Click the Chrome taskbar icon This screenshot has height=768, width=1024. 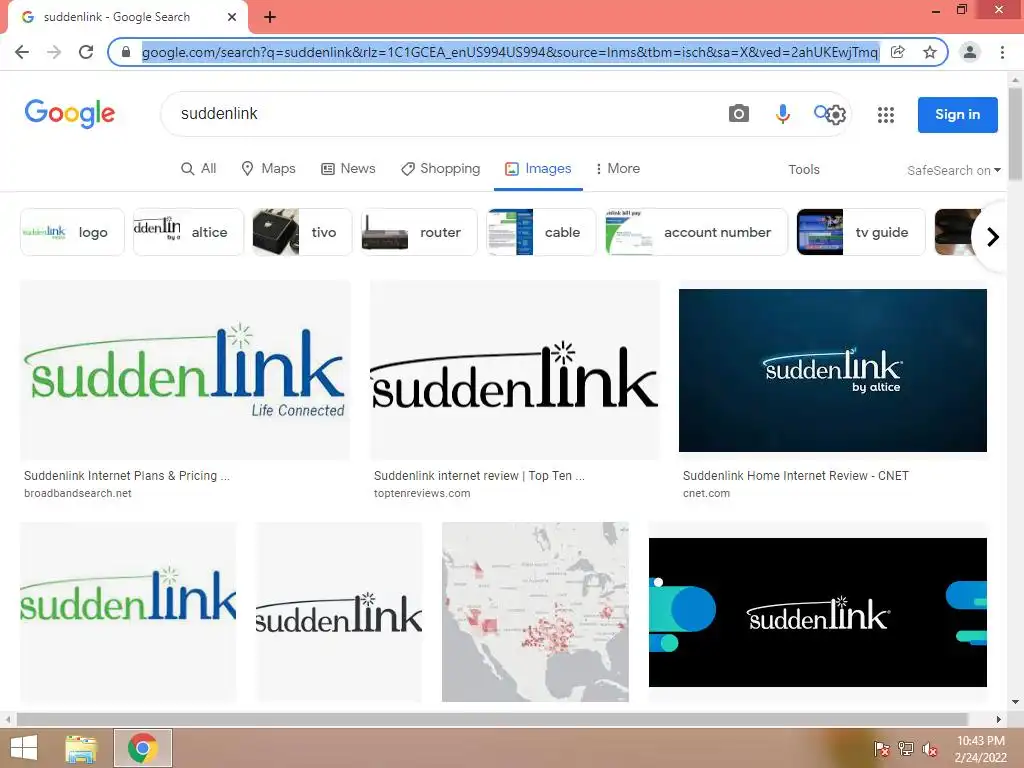tap(142, 748)
